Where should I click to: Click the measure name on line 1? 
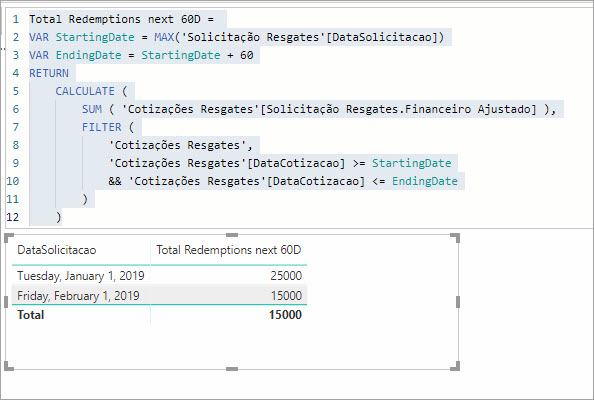click(115, 19)
